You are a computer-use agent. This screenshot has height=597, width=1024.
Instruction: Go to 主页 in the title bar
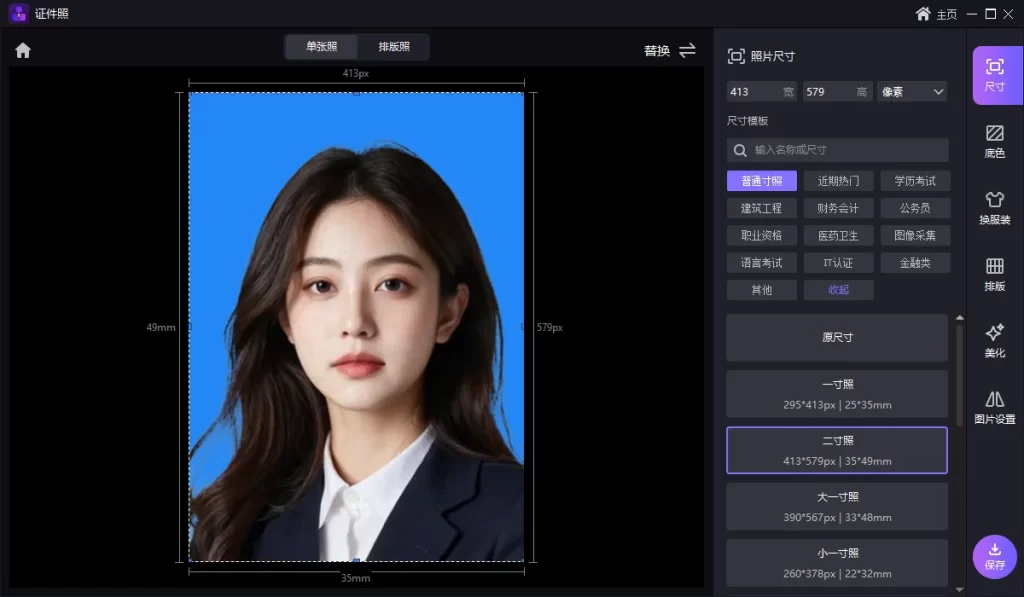point(935,14)
